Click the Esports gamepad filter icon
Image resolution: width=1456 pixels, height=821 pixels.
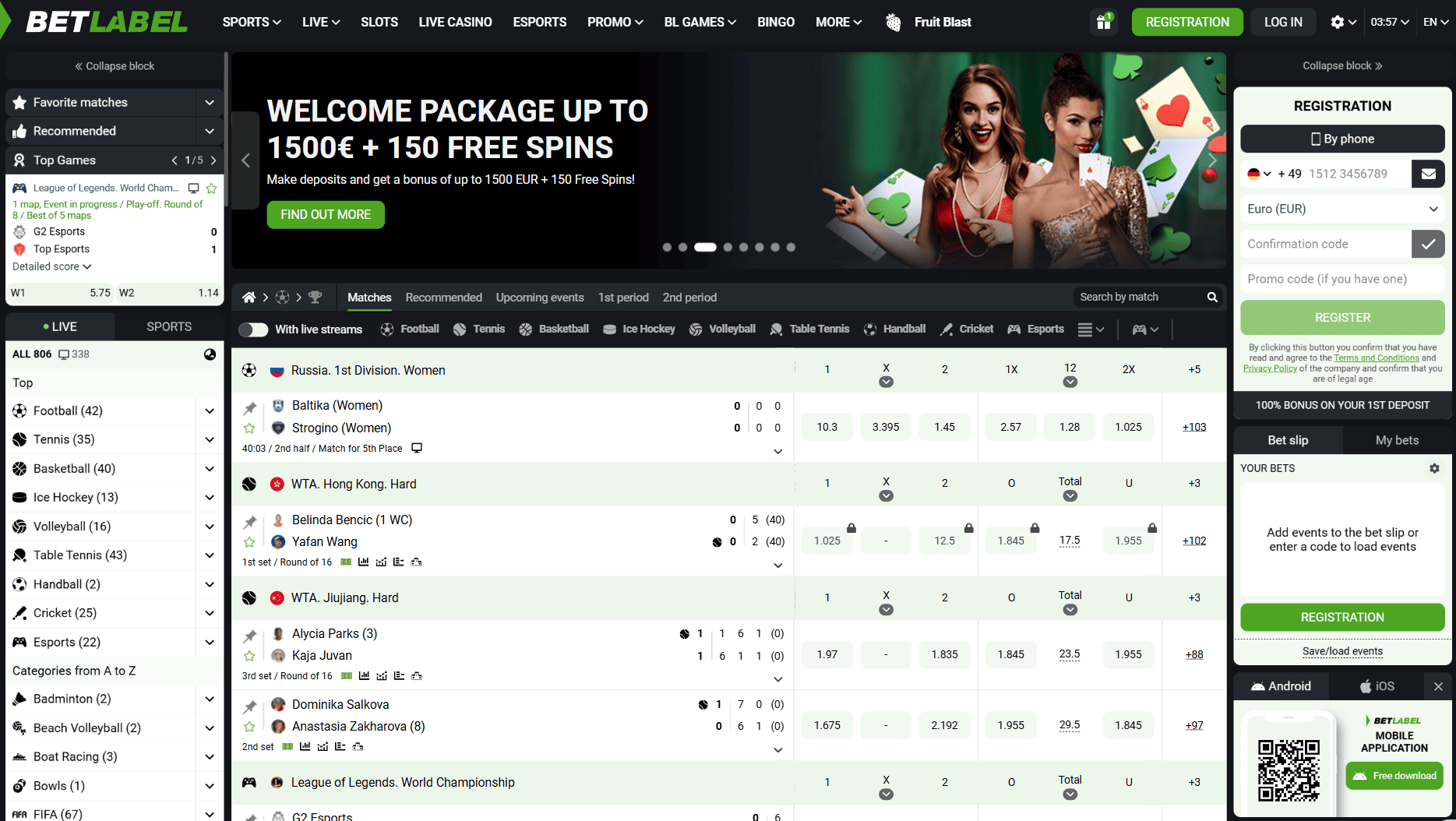(1014, 329)
